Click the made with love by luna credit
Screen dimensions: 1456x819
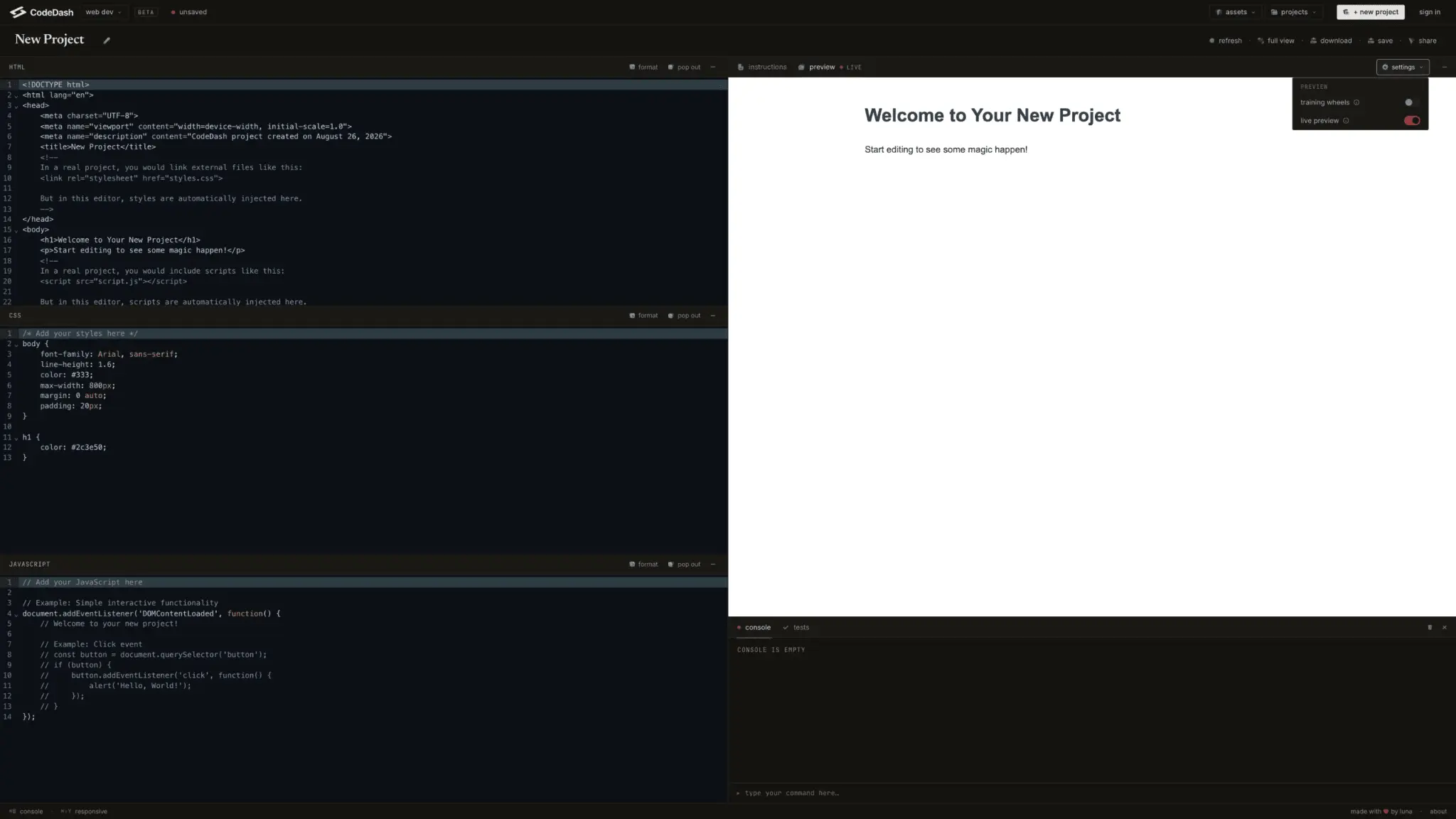point(1381,811)
